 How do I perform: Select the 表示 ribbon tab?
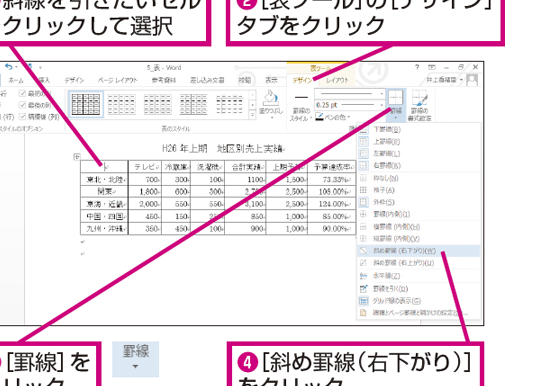click(271, 80)
